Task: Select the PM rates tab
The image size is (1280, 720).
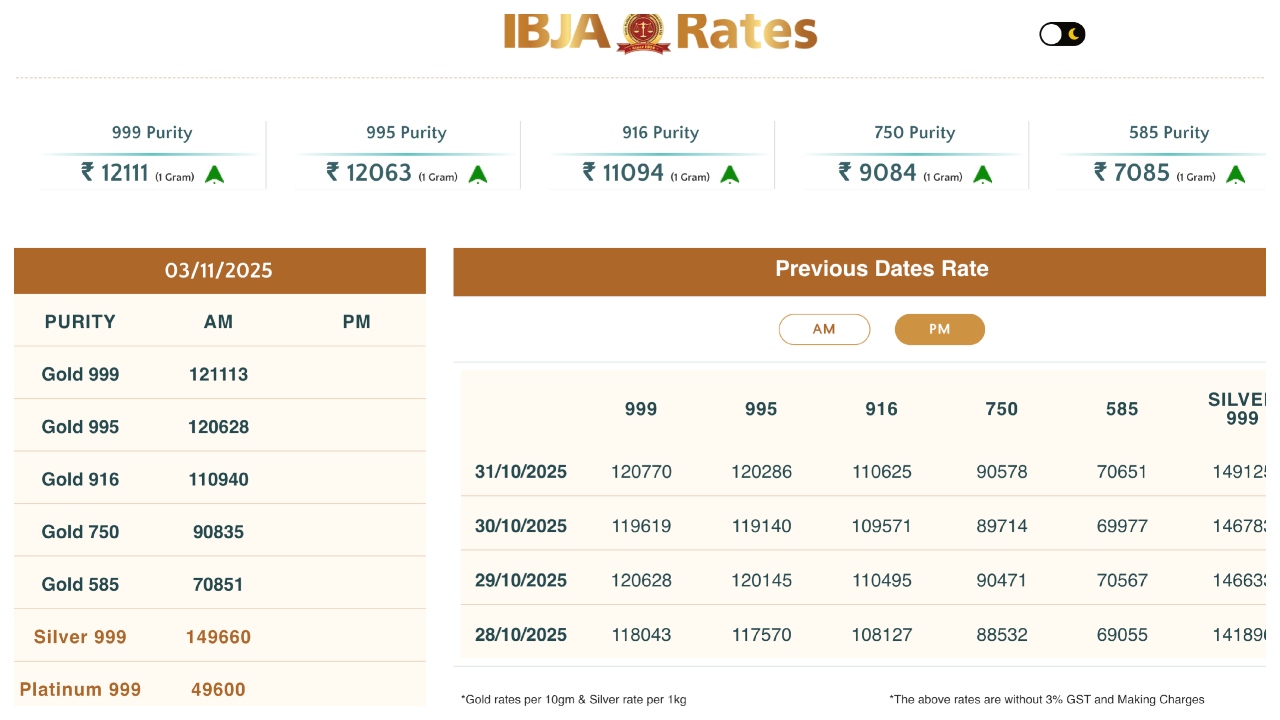Action: (939, 329)
